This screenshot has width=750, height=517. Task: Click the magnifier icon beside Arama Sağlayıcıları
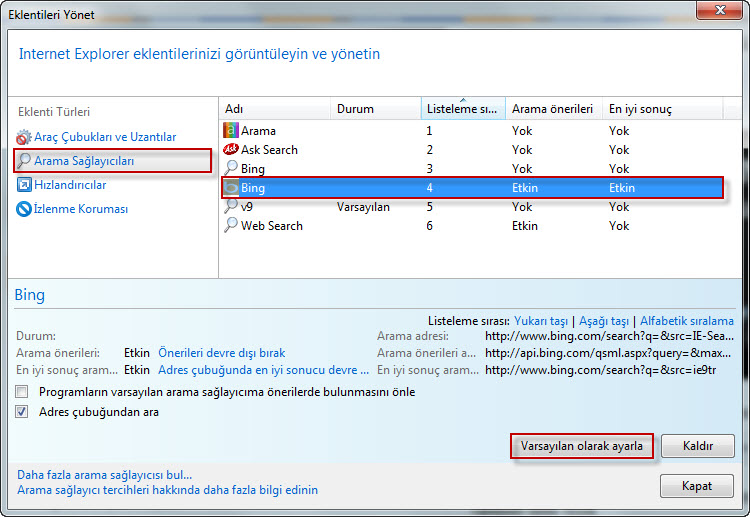coord(24,161)
